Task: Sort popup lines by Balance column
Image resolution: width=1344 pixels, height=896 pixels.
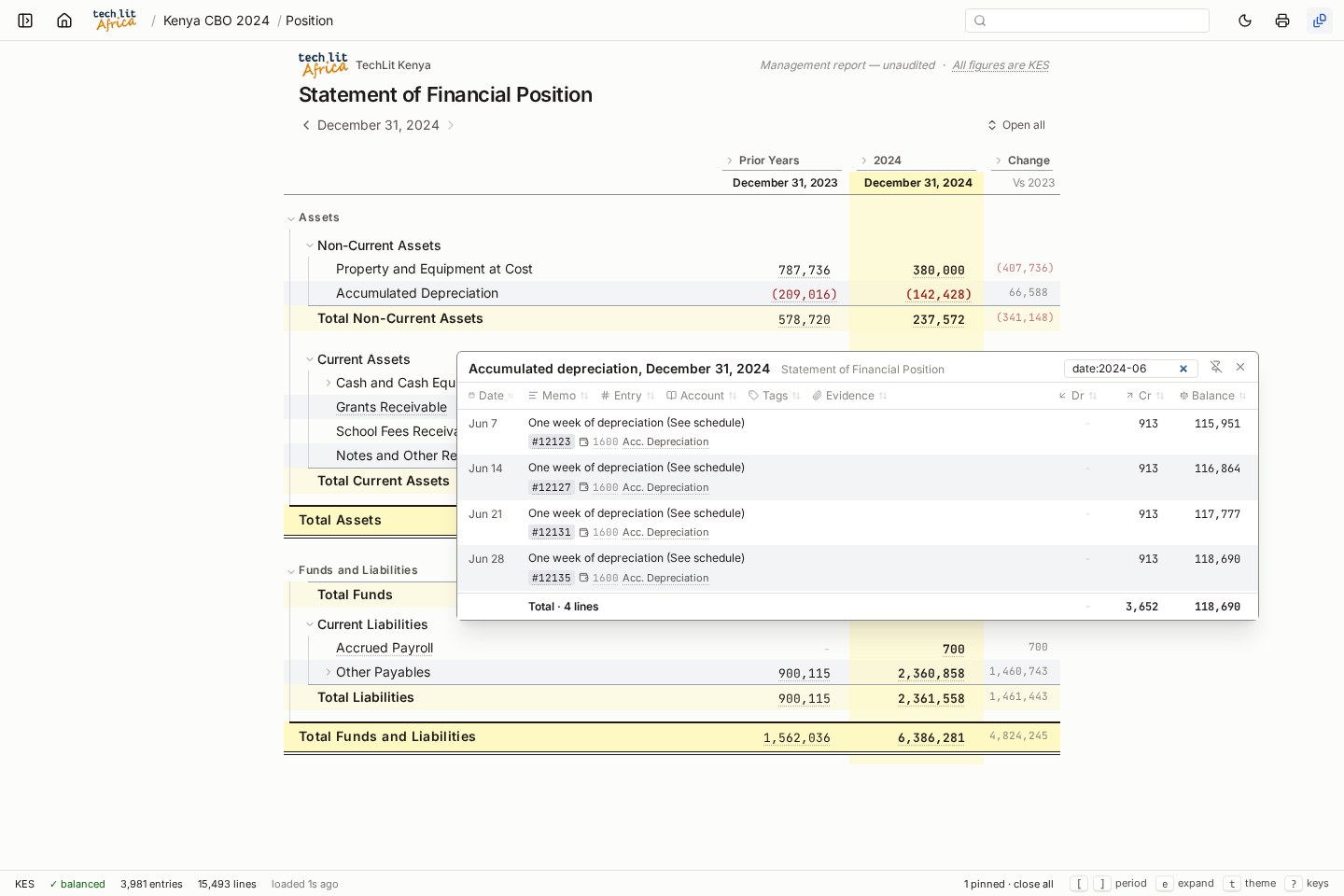Action: click(1212, 396)
